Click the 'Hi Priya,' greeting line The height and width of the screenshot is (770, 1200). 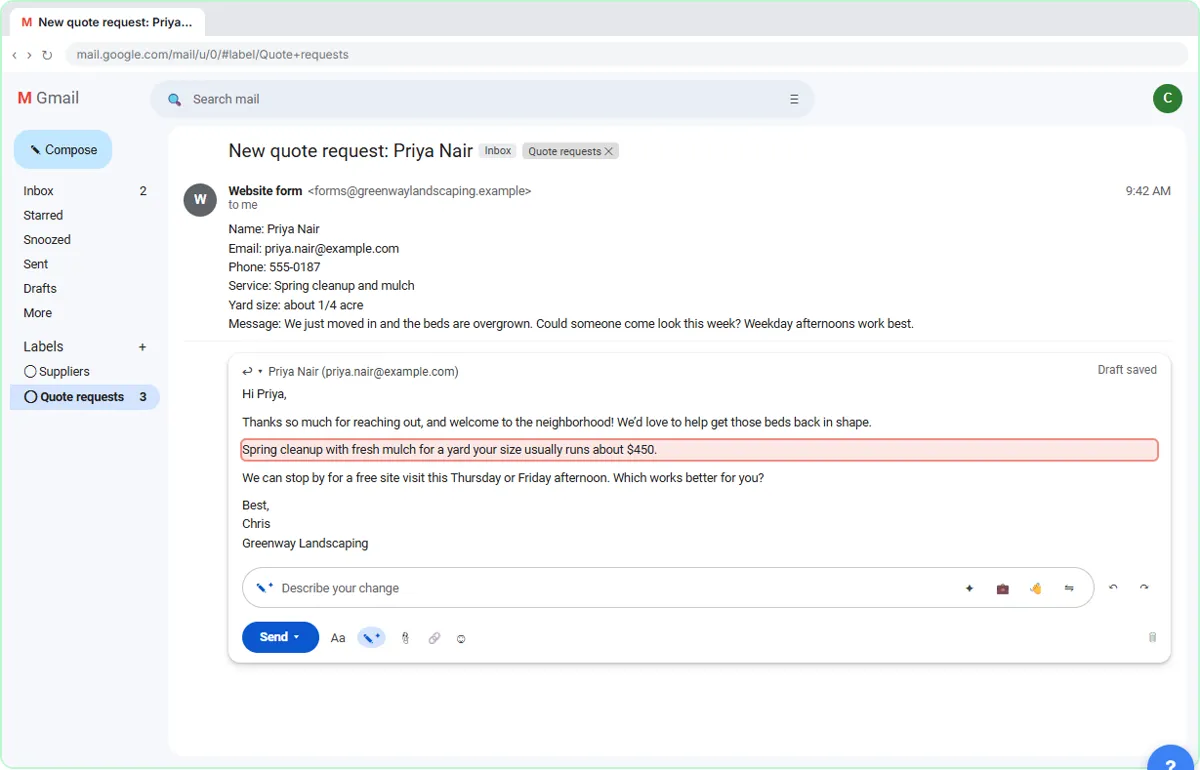264,395
